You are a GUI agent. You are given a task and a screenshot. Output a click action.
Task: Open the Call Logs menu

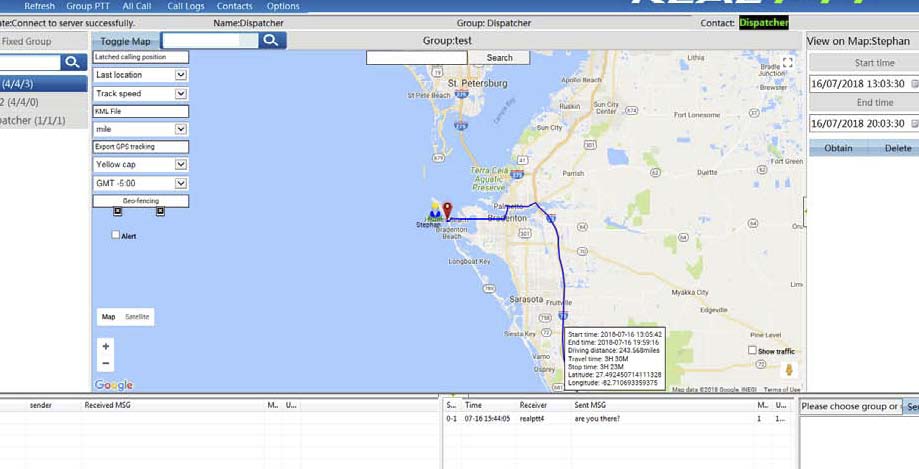[x=186, y=6]
